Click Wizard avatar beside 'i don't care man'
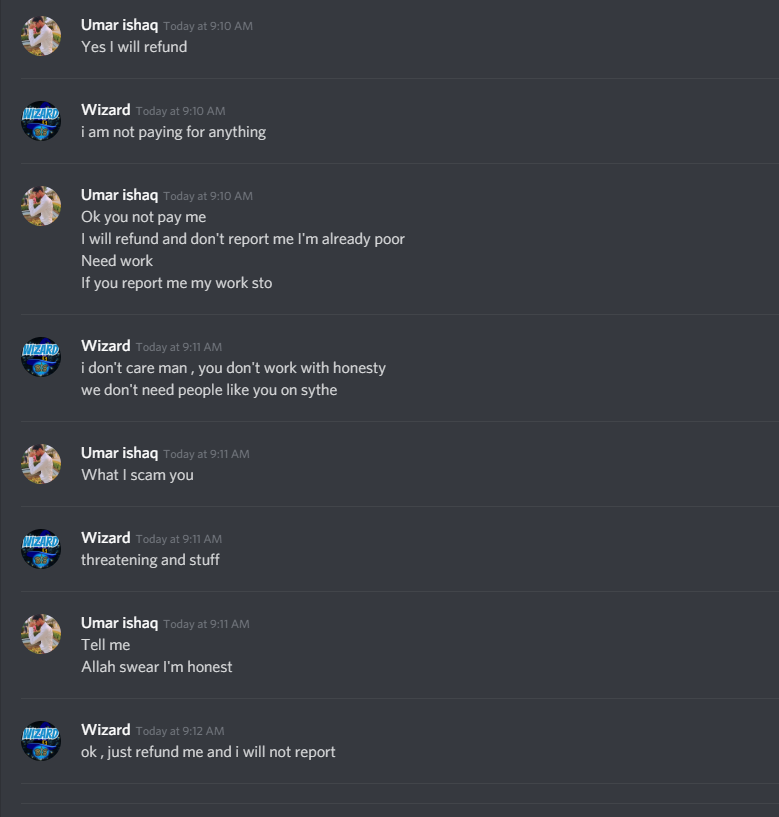This screenshot has width=779, height=817. tap(41, 357)
